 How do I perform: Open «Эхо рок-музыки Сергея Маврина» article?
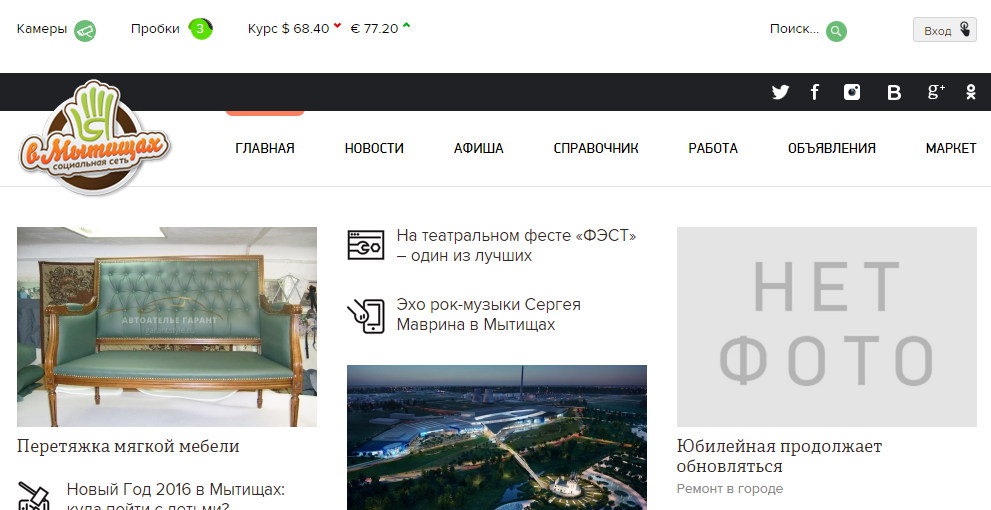coord(489,314)
